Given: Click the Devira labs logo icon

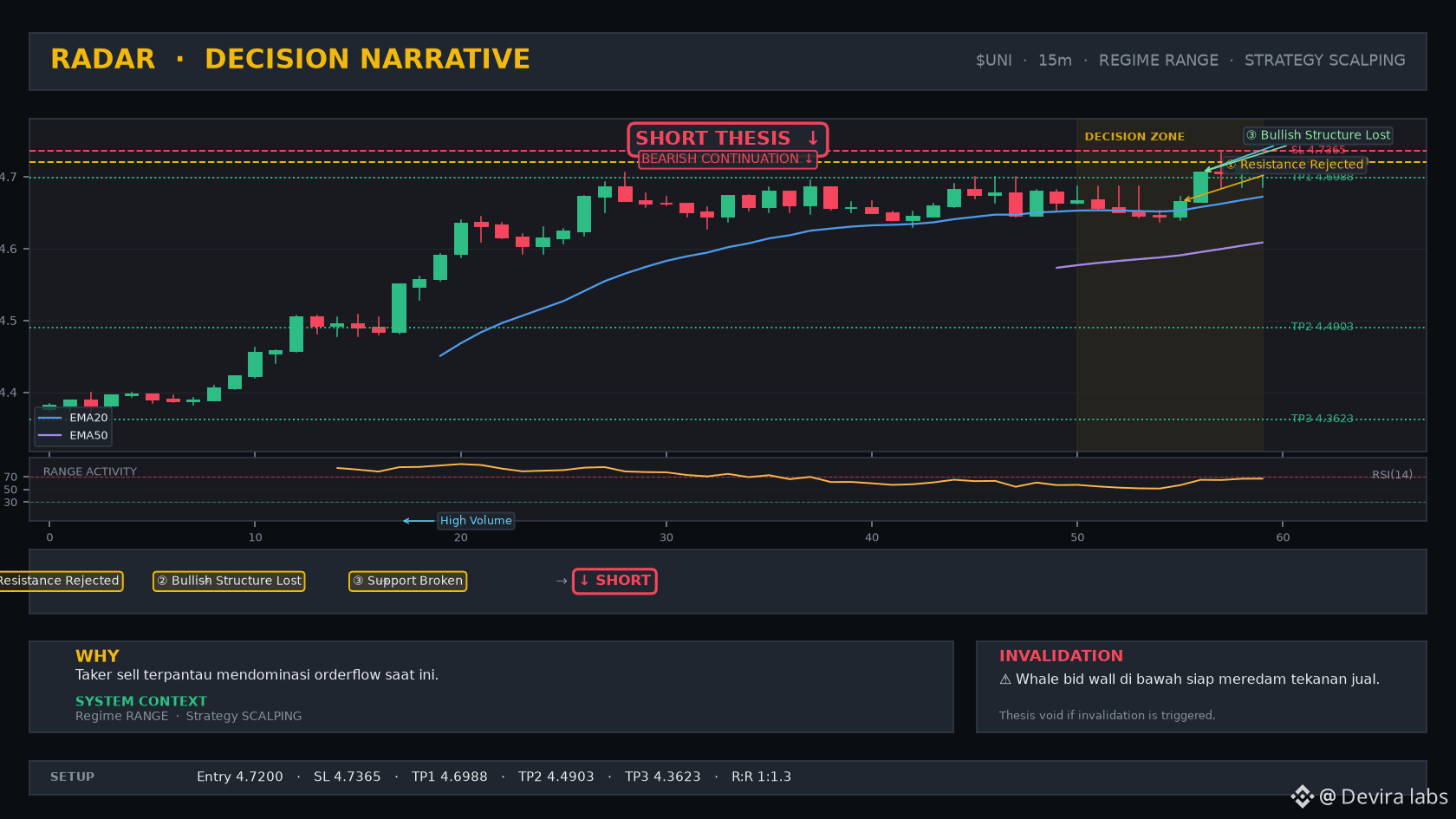Looking at the screenshot, I should 1302,796.
